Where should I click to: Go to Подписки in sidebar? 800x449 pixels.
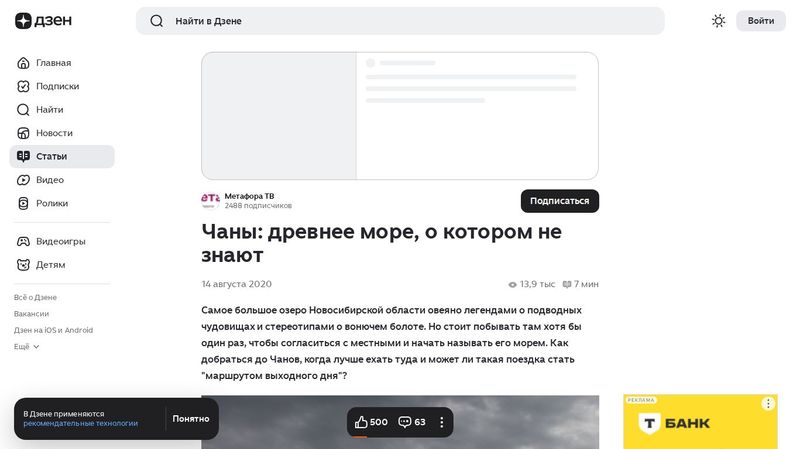[x=57, y=86]
